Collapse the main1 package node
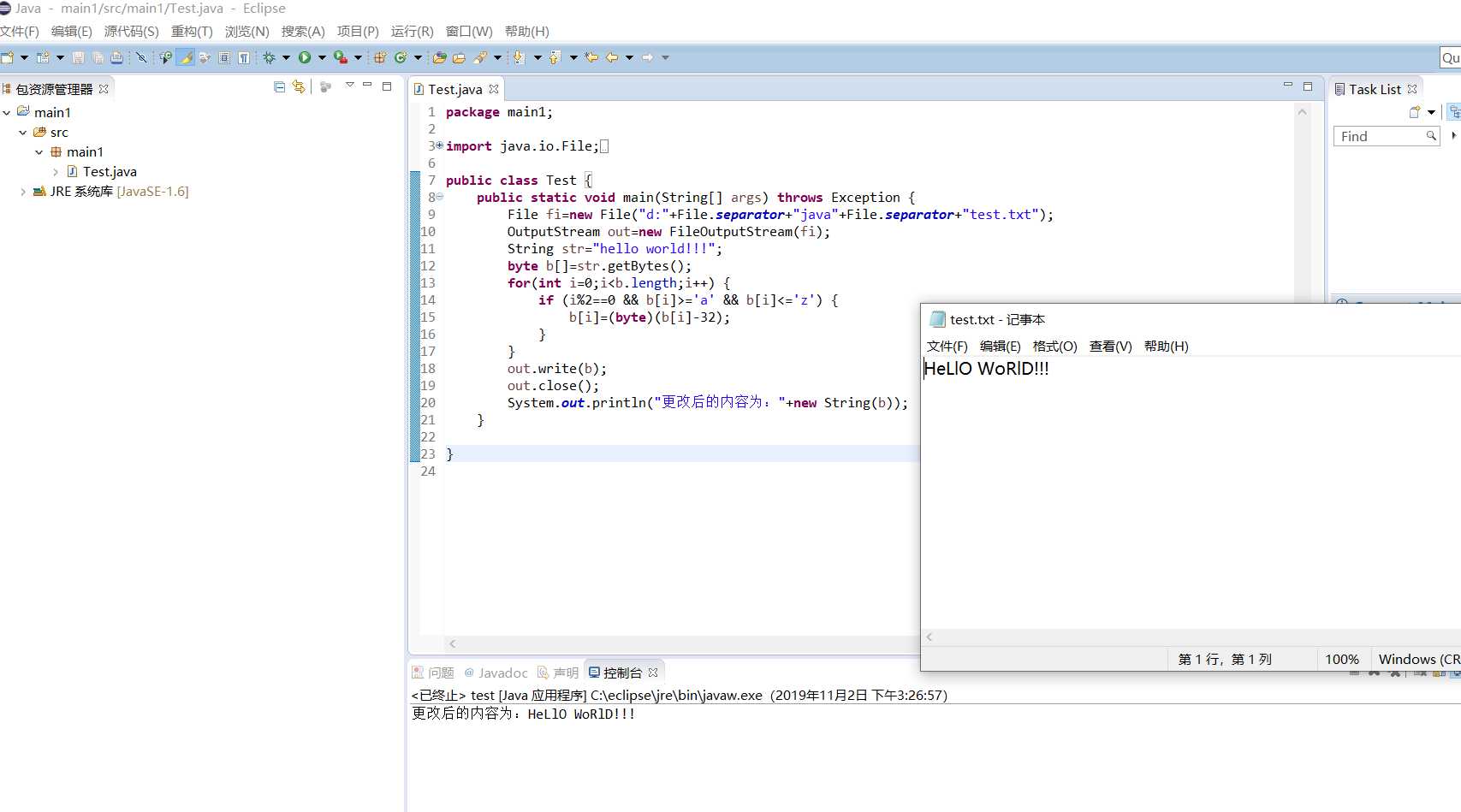Image resolution: width=1461 pixels, height=812 pixels. point(39,152)
